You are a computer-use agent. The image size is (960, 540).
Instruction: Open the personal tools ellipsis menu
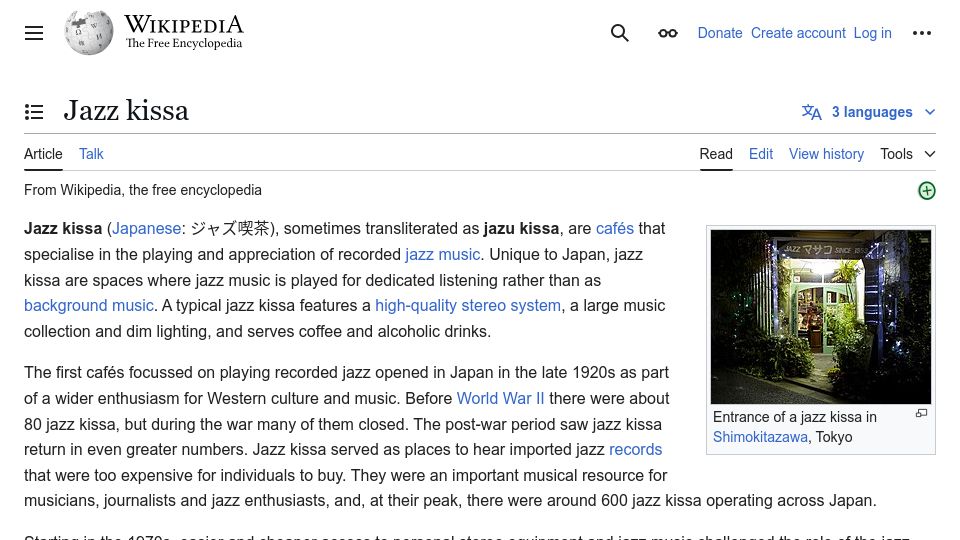(921, 33)
